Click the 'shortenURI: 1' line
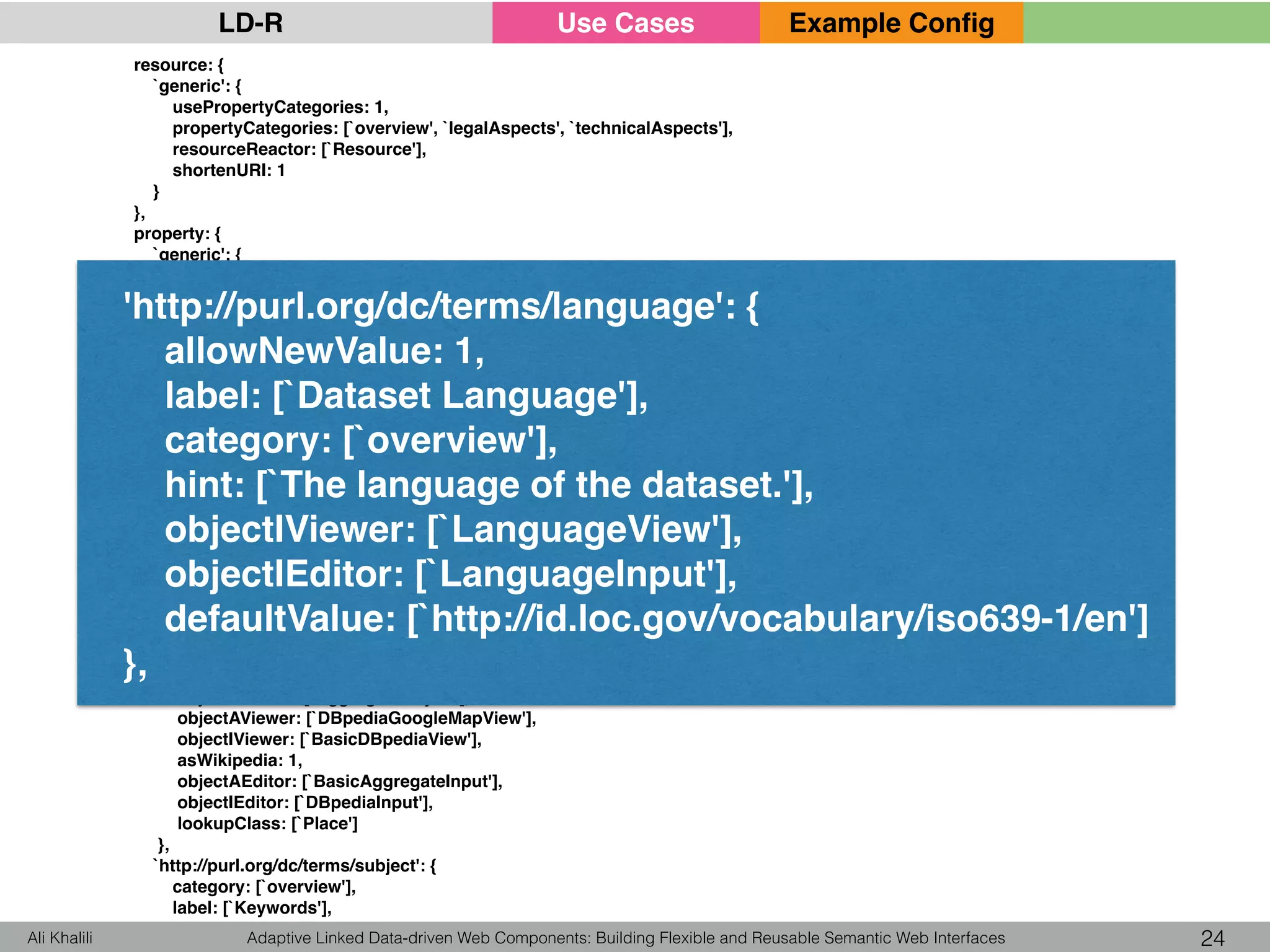This screenshot has height=952, width=1270. click(229, 170)
